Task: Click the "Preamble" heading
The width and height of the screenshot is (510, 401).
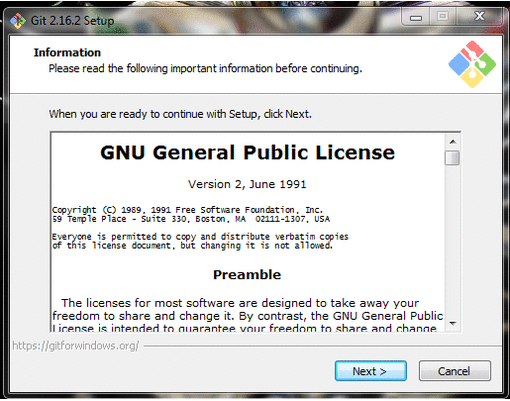Action: pos(247,275)
